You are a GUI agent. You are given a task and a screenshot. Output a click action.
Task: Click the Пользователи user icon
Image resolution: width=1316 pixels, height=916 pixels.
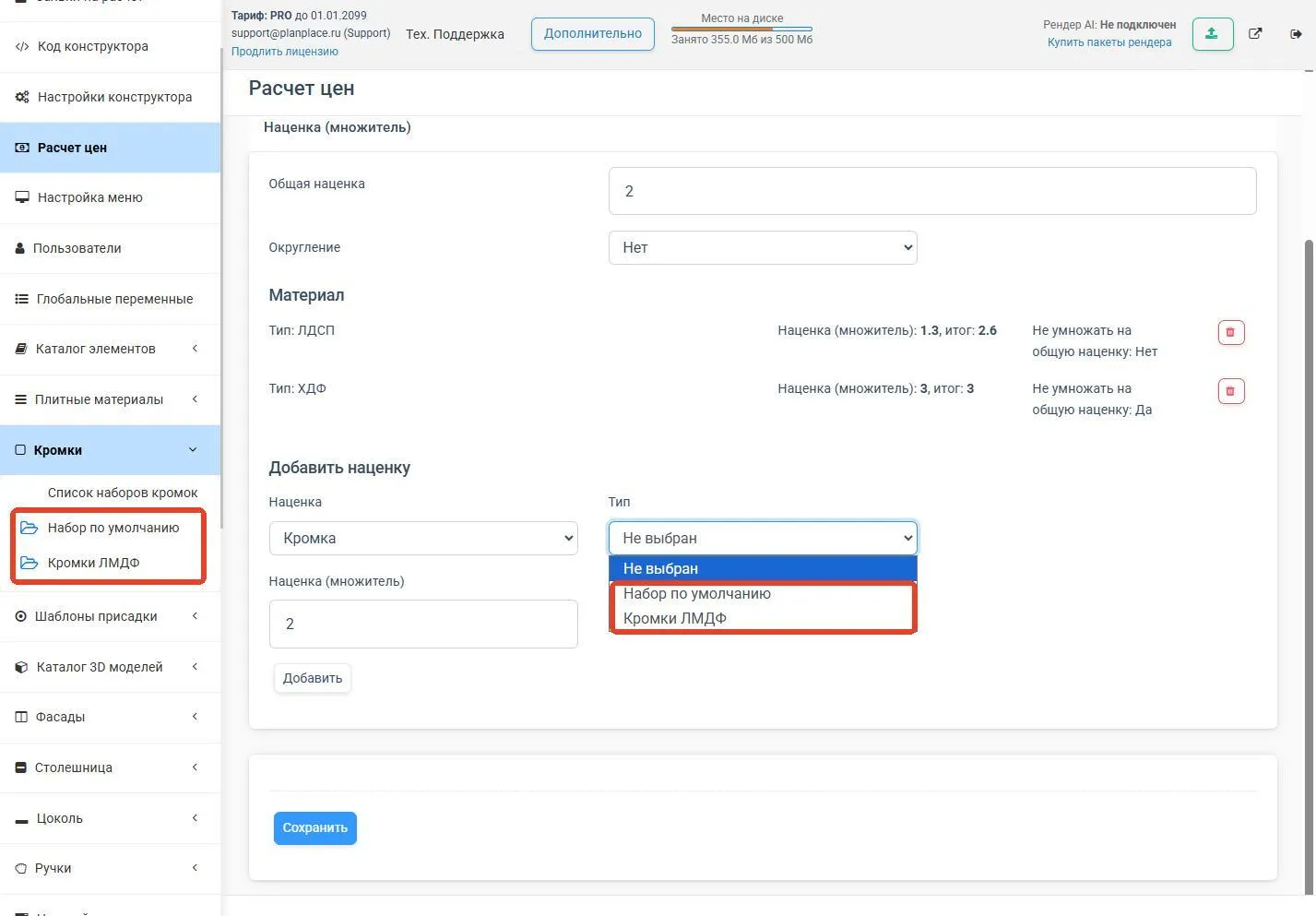[x=20, y=248]
